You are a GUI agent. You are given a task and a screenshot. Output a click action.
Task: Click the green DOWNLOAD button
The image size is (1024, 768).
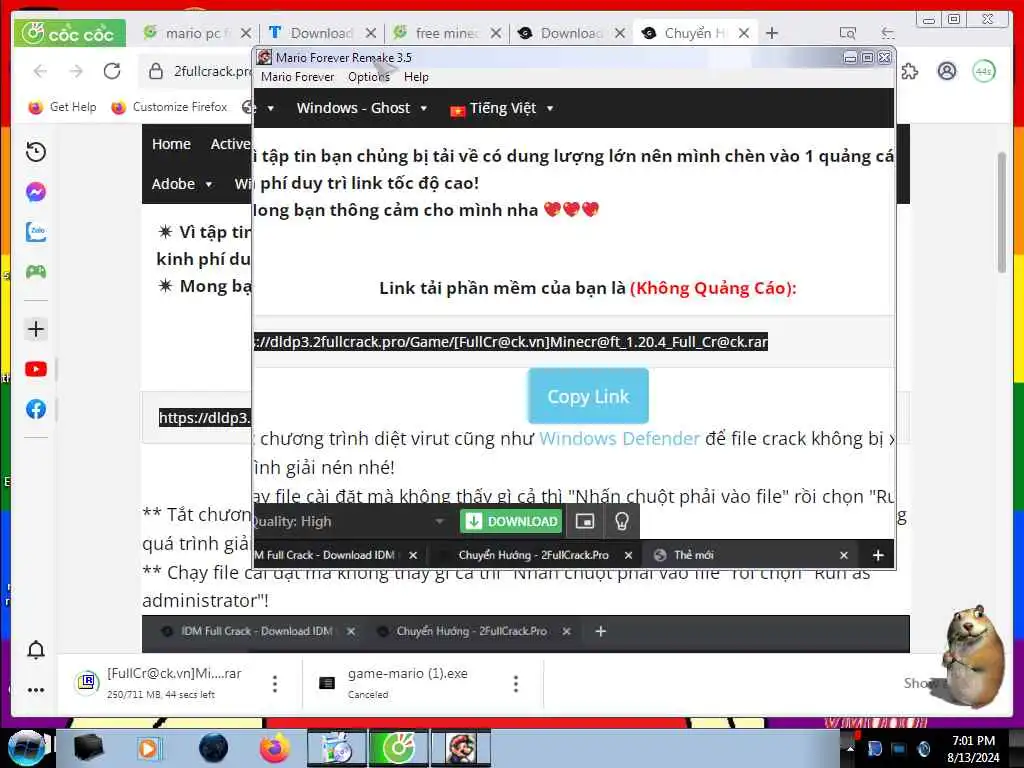(x=511, y=521)
